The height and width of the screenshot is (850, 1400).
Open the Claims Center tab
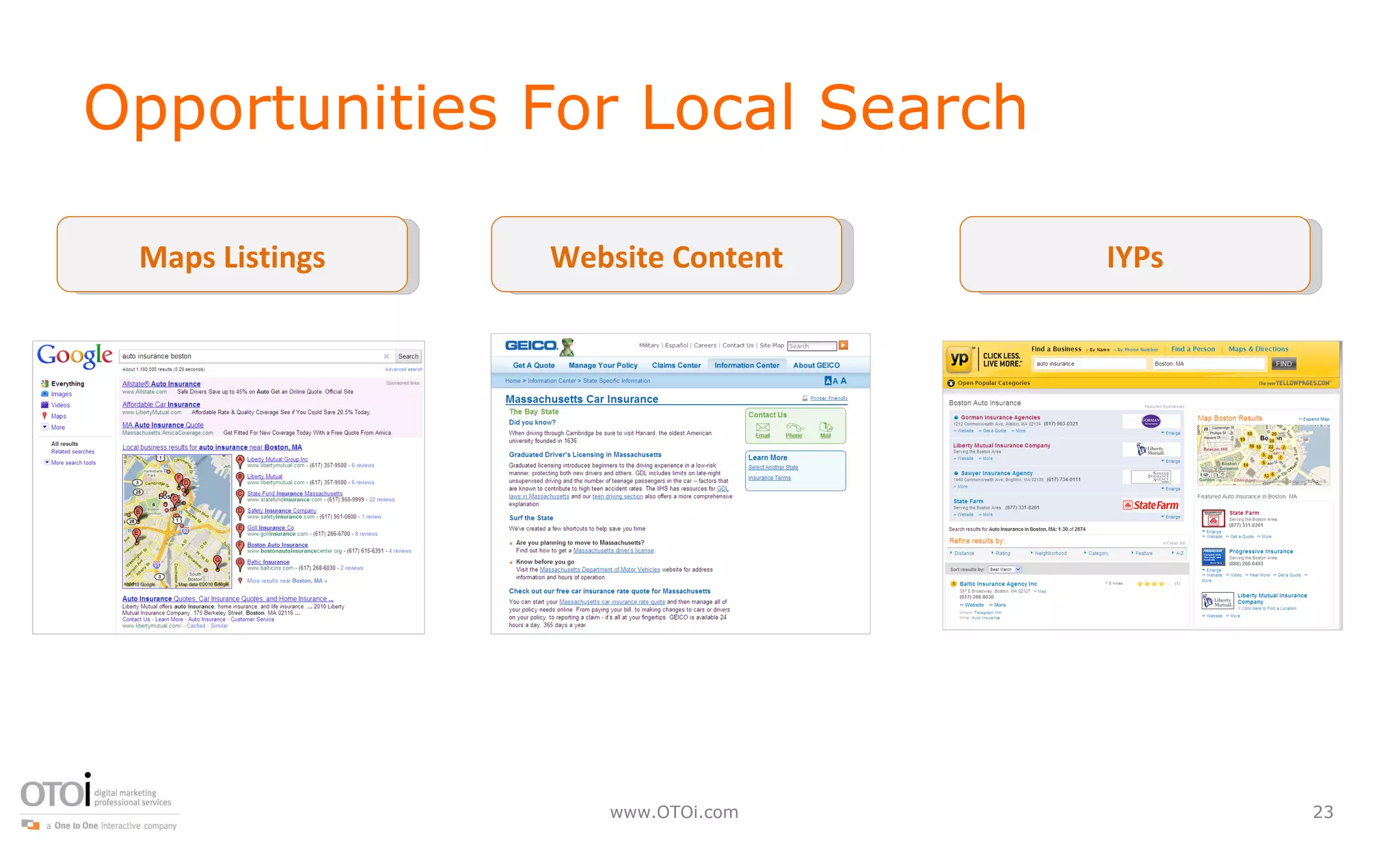click(x=676, y=365)
